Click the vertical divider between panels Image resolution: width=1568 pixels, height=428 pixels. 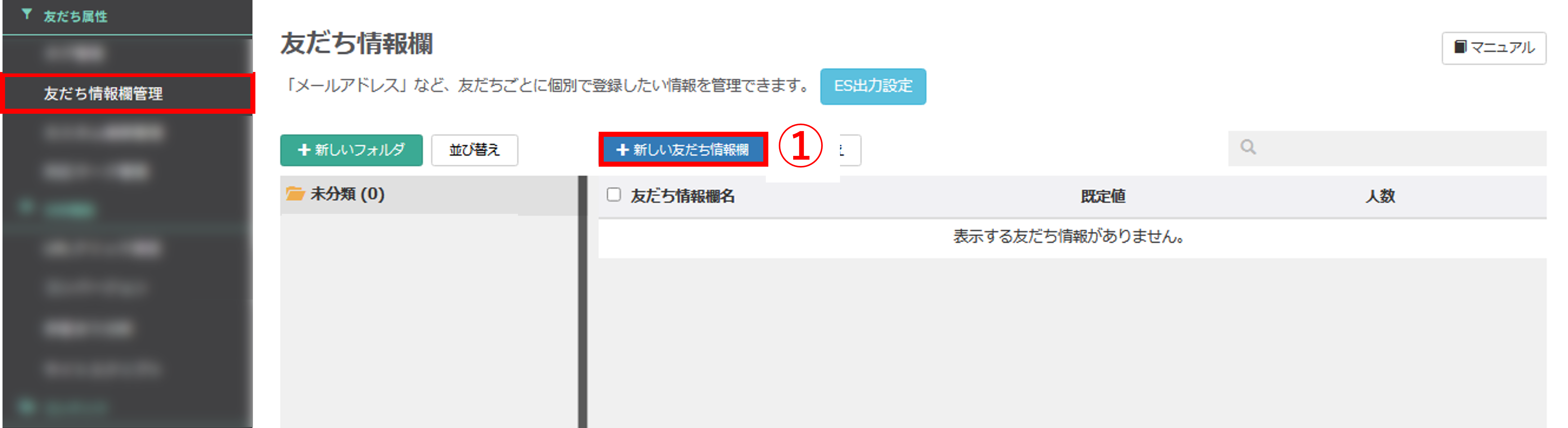click(582, 302)
